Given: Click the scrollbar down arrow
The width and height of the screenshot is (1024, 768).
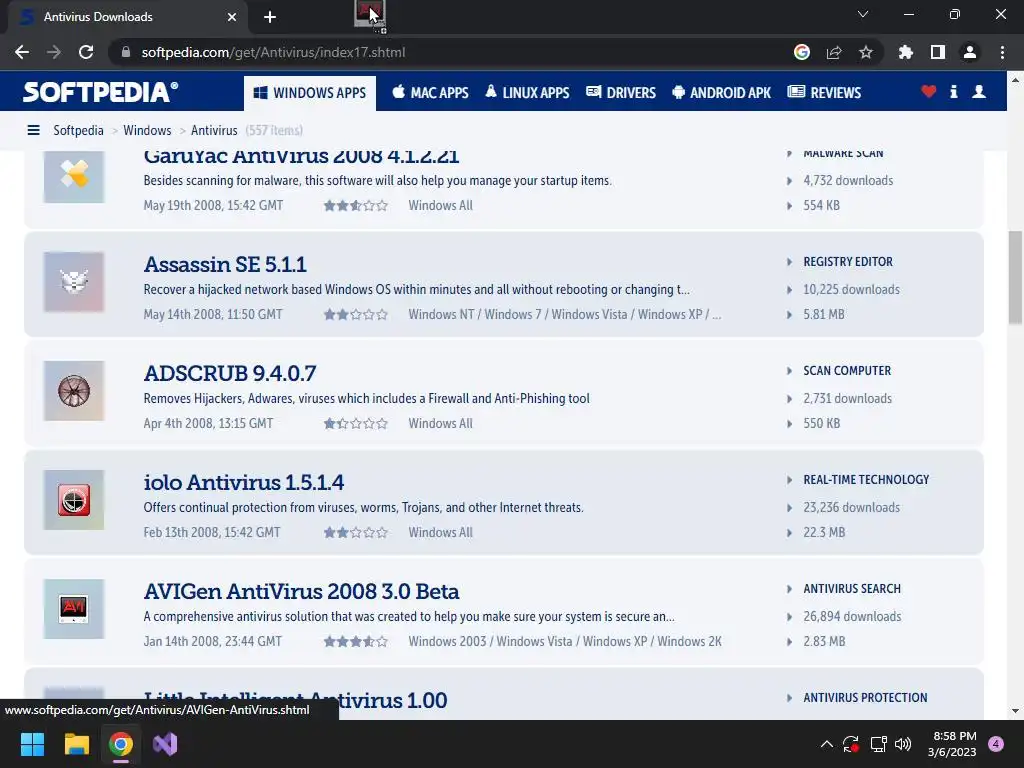Looking at the screenshot, I should (1014, 711).
